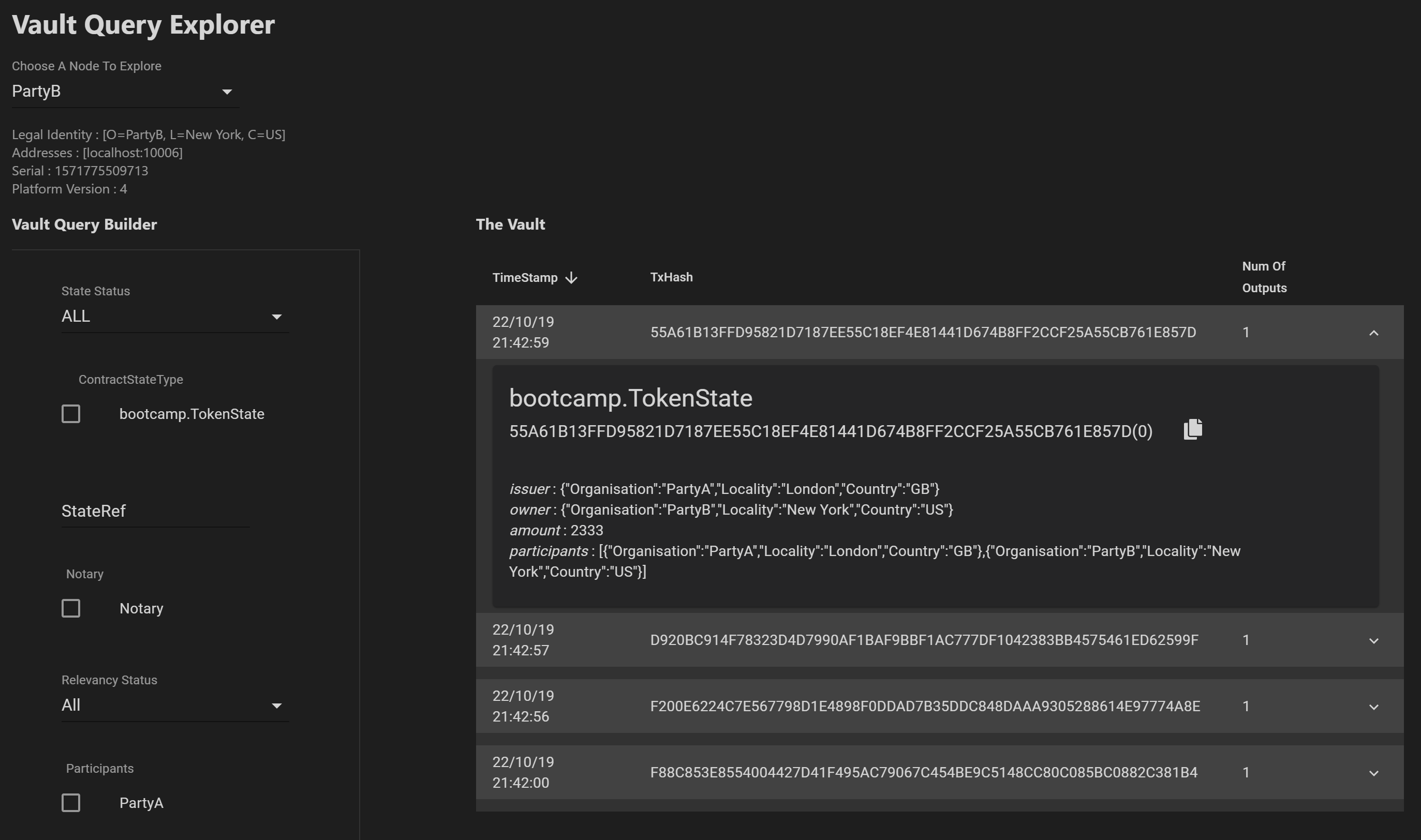The width and height of the screenshot is (1421, 840).
Task: Open the State Status ALL dropdown
Action: point(174,317)
